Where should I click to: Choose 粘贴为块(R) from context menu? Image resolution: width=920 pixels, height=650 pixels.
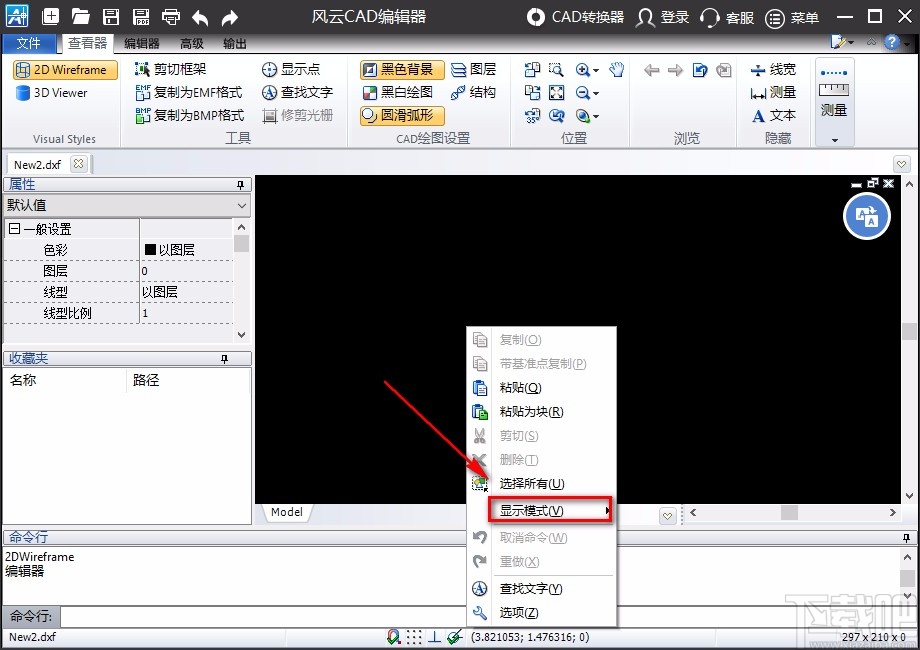542,412
